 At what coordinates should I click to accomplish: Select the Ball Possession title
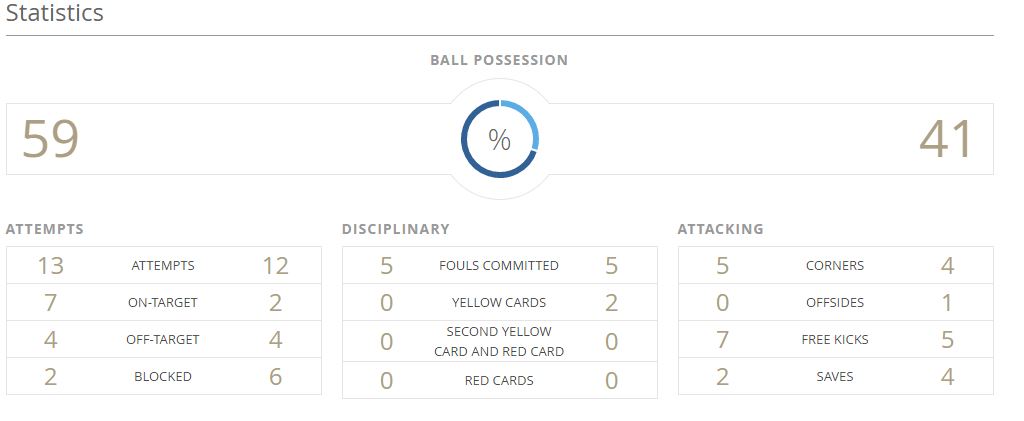[x=499, y=60]
